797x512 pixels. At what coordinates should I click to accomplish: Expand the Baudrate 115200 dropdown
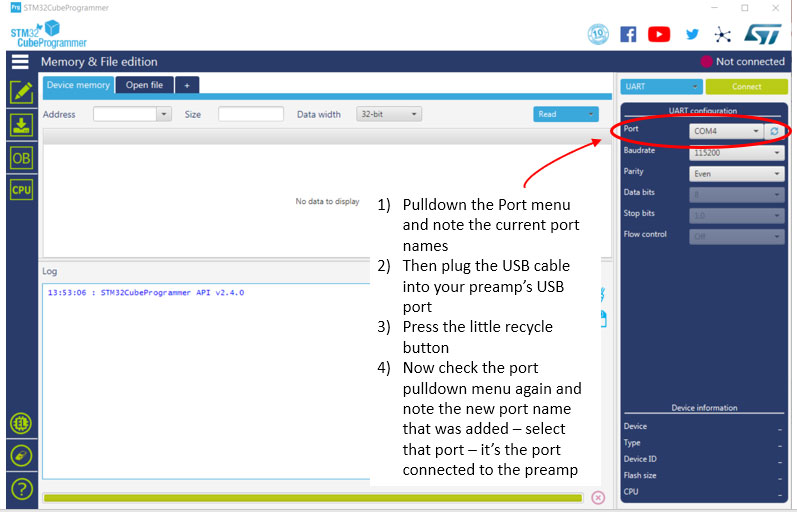(736, 153)
